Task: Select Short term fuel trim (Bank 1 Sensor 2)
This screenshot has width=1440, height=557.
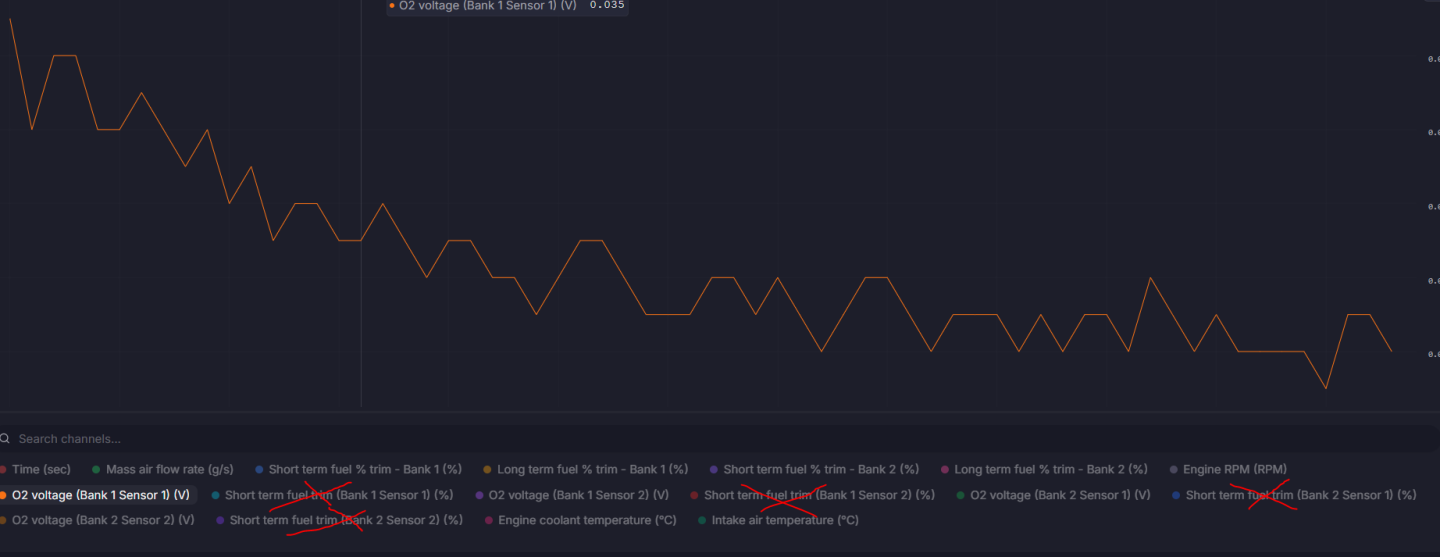Action: pos(819,495)
